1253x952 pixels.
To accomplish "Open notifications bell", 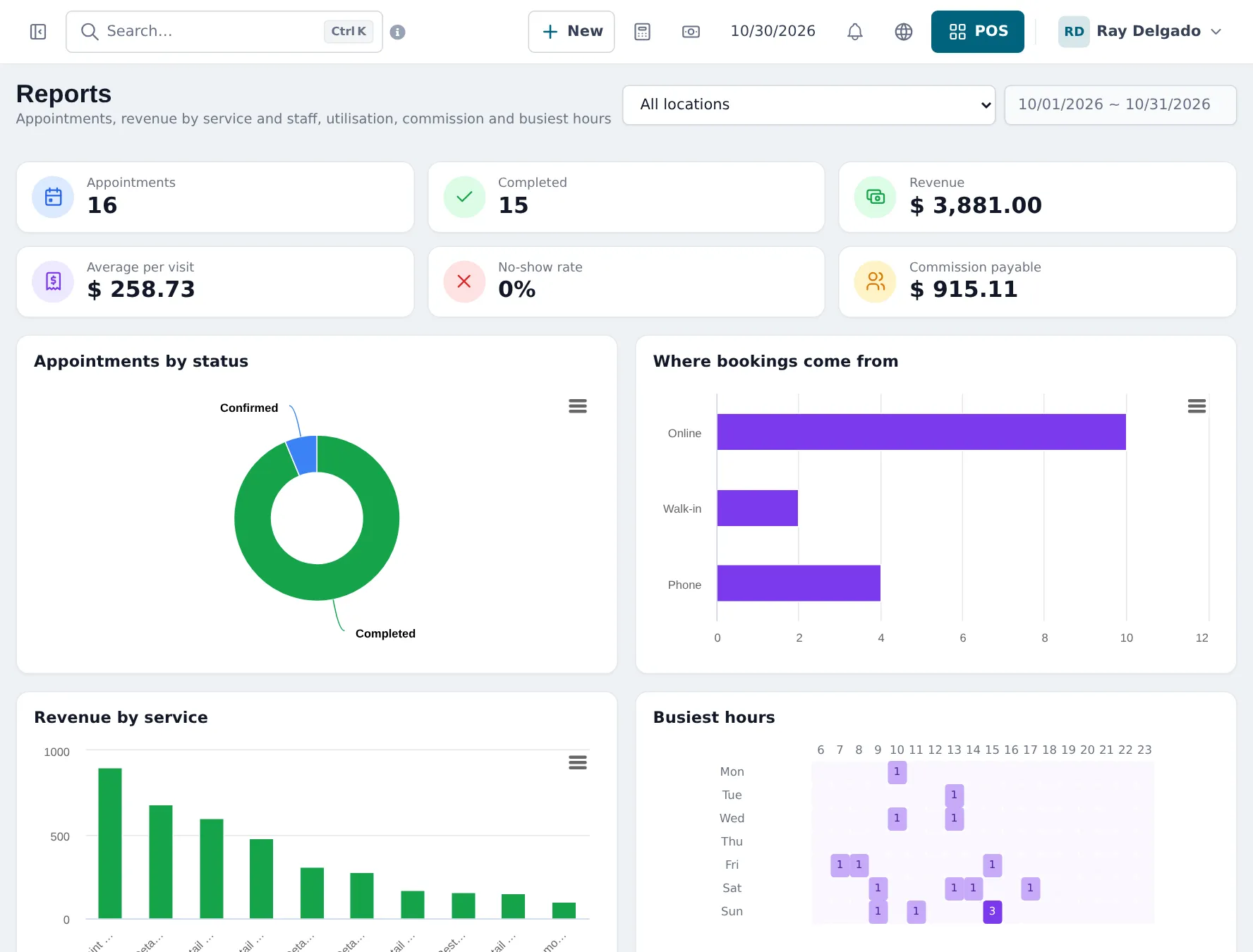I will (854, 32).
